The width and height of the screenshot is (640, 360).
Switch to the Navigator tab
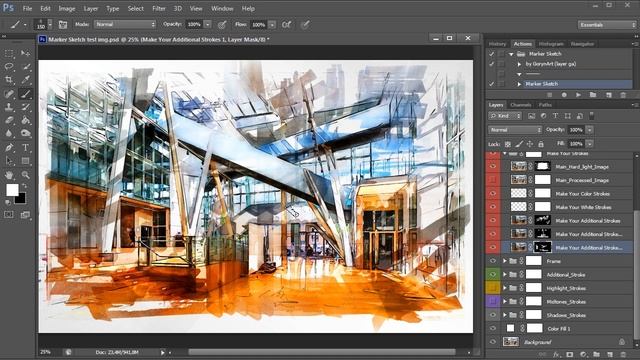tap(582, 44)
